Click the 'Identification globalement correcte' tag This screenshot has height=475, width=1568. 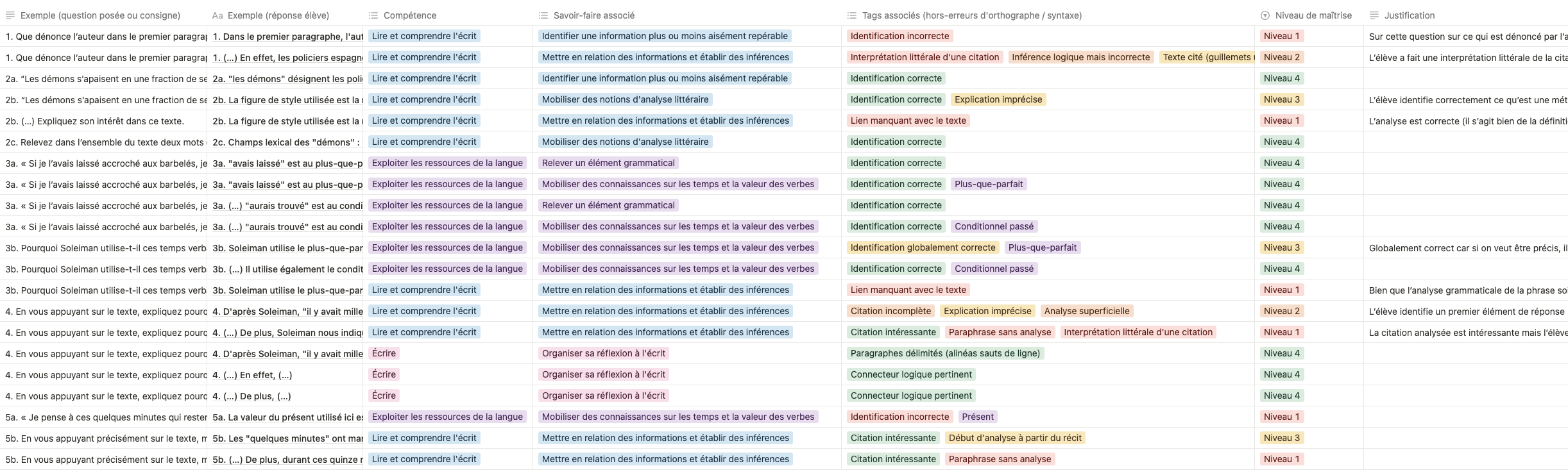[923, 247]
